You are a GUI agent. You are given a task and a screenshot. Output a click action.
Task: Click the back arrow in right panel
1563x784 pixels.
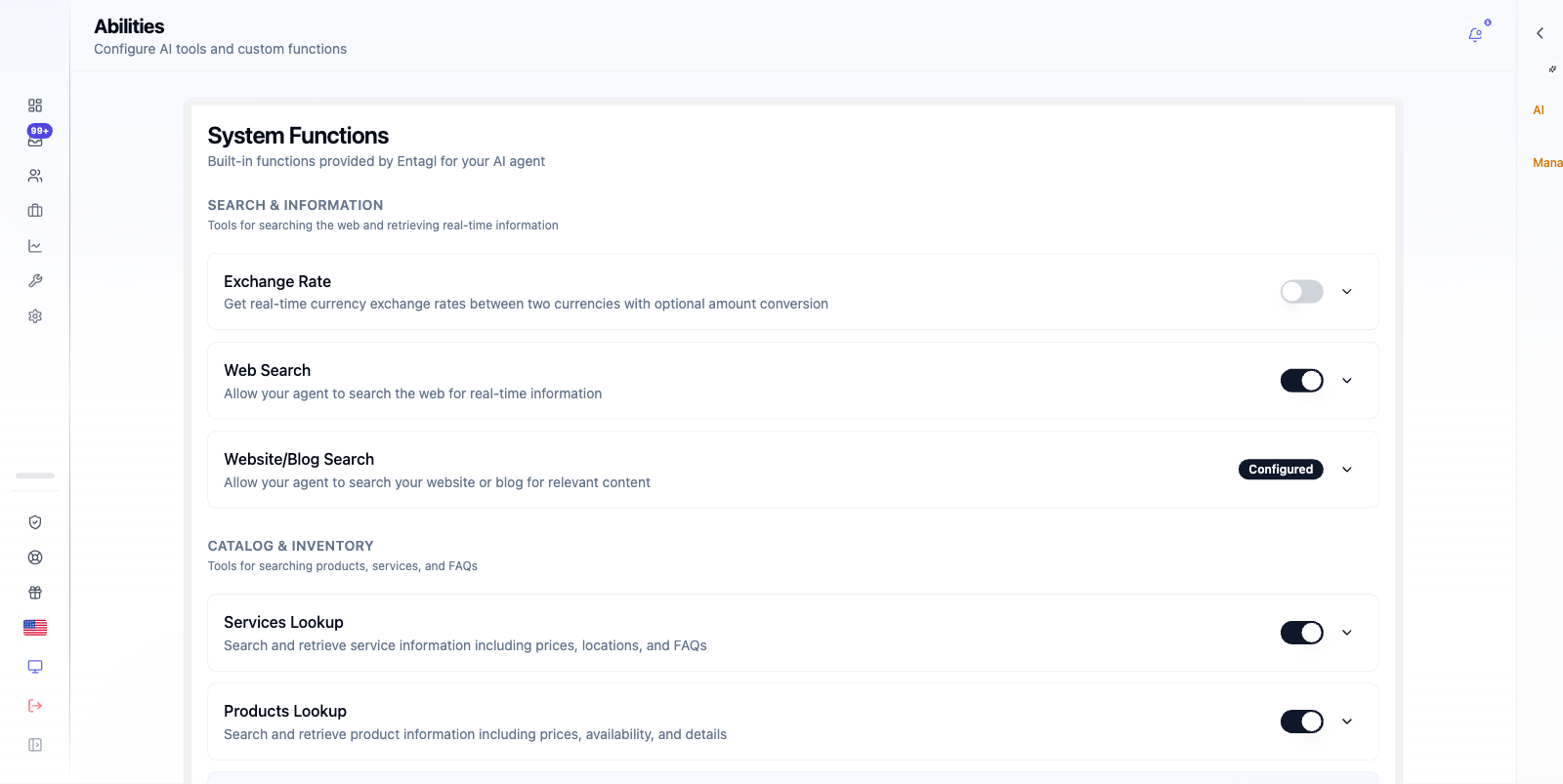pos(1540,33)
